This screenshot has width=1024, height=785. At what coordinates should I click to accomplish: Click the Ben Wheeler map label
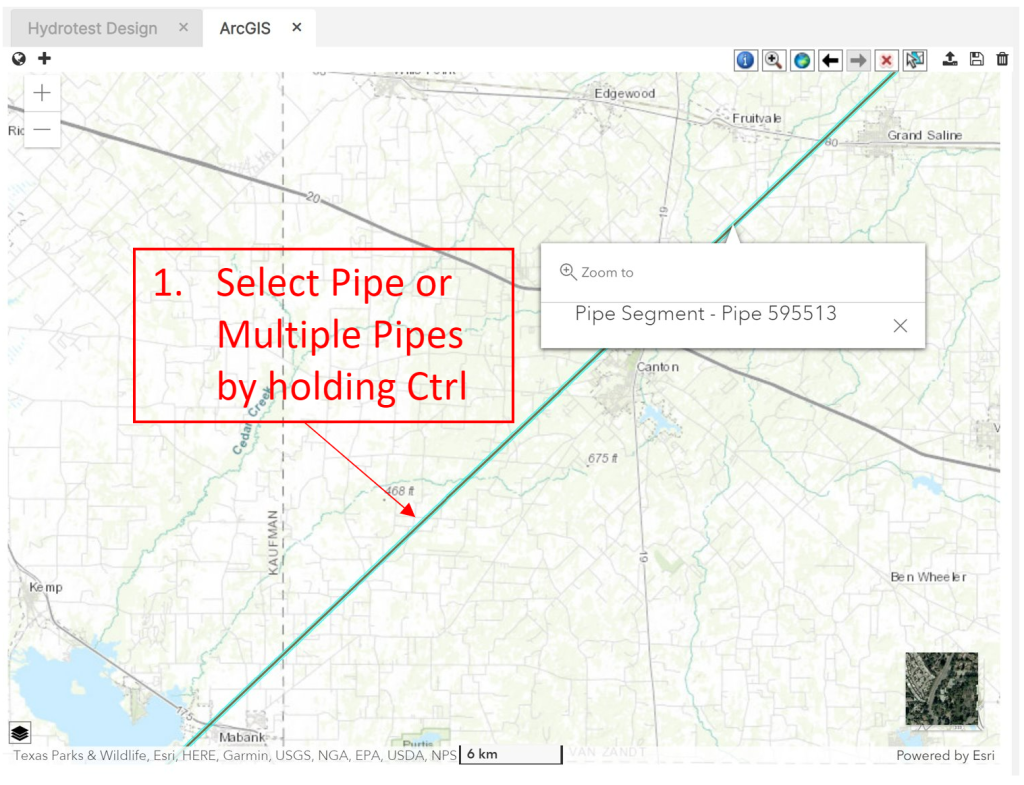(x=928, y=577)
